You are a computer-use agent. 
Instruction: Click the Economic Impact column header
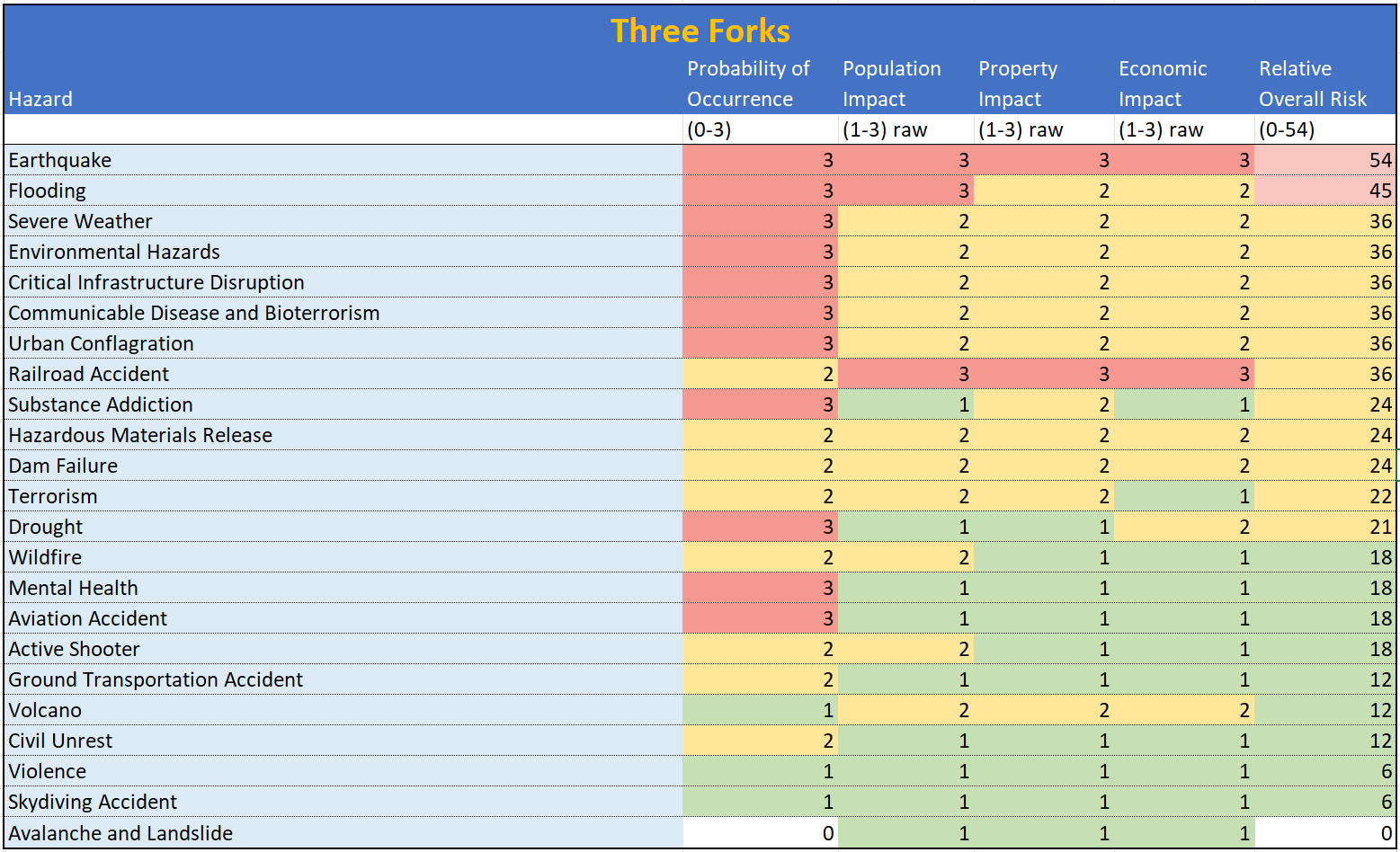tap(1163, 84)
